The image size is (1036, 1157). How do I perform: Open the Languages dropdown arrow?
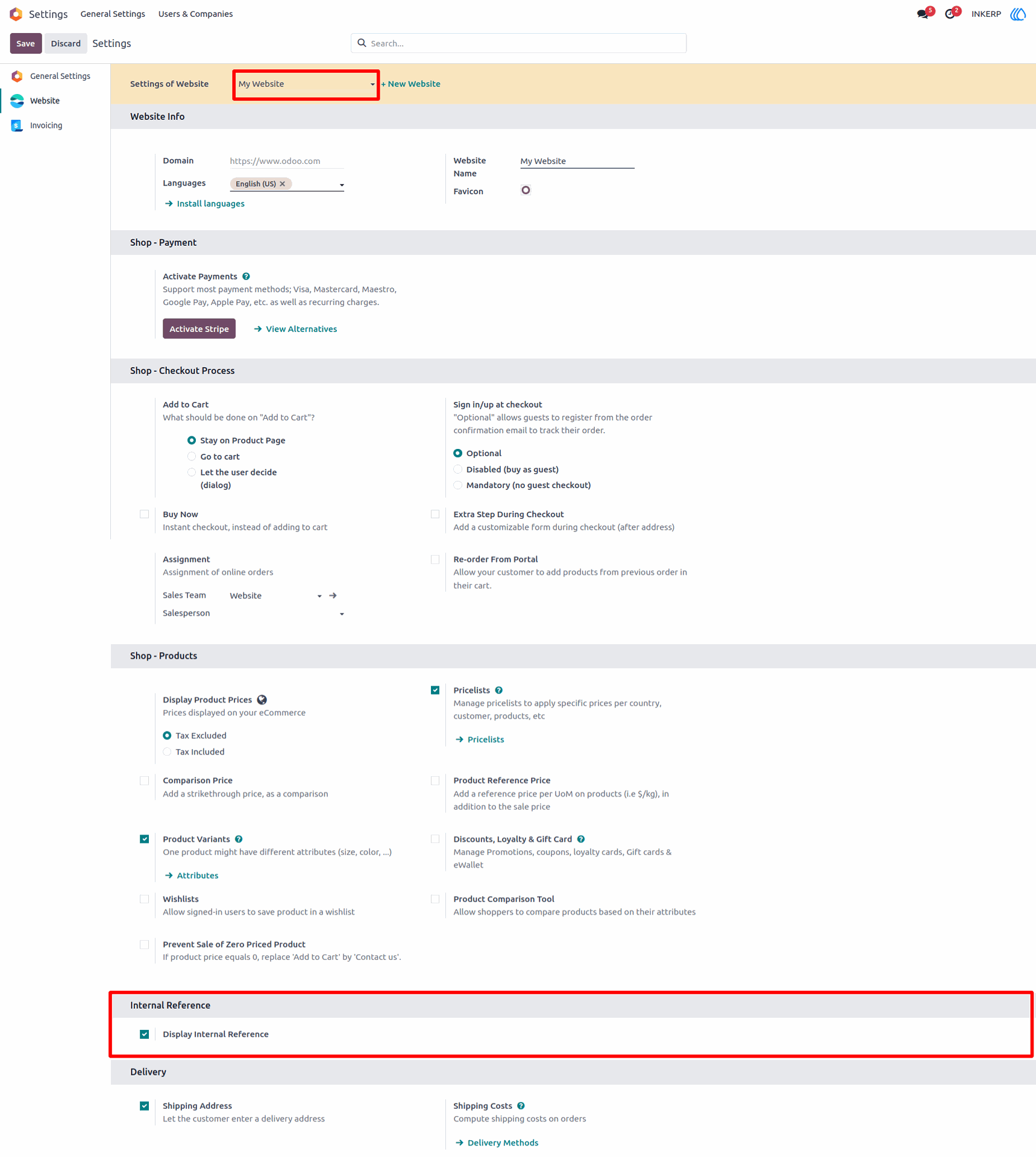[342, 185]
